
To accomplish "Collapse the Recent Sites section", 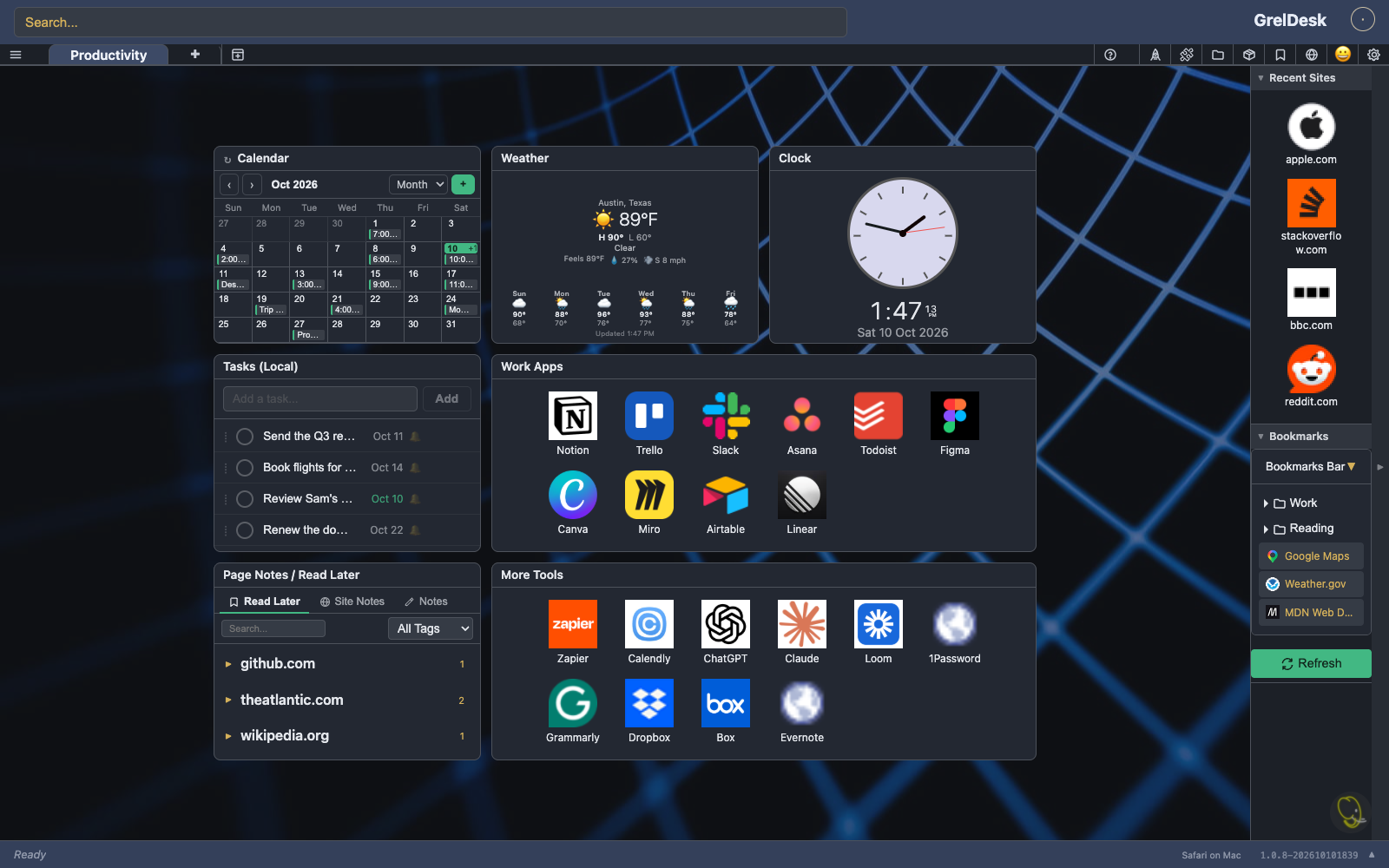I will (x=1261, y=78).
